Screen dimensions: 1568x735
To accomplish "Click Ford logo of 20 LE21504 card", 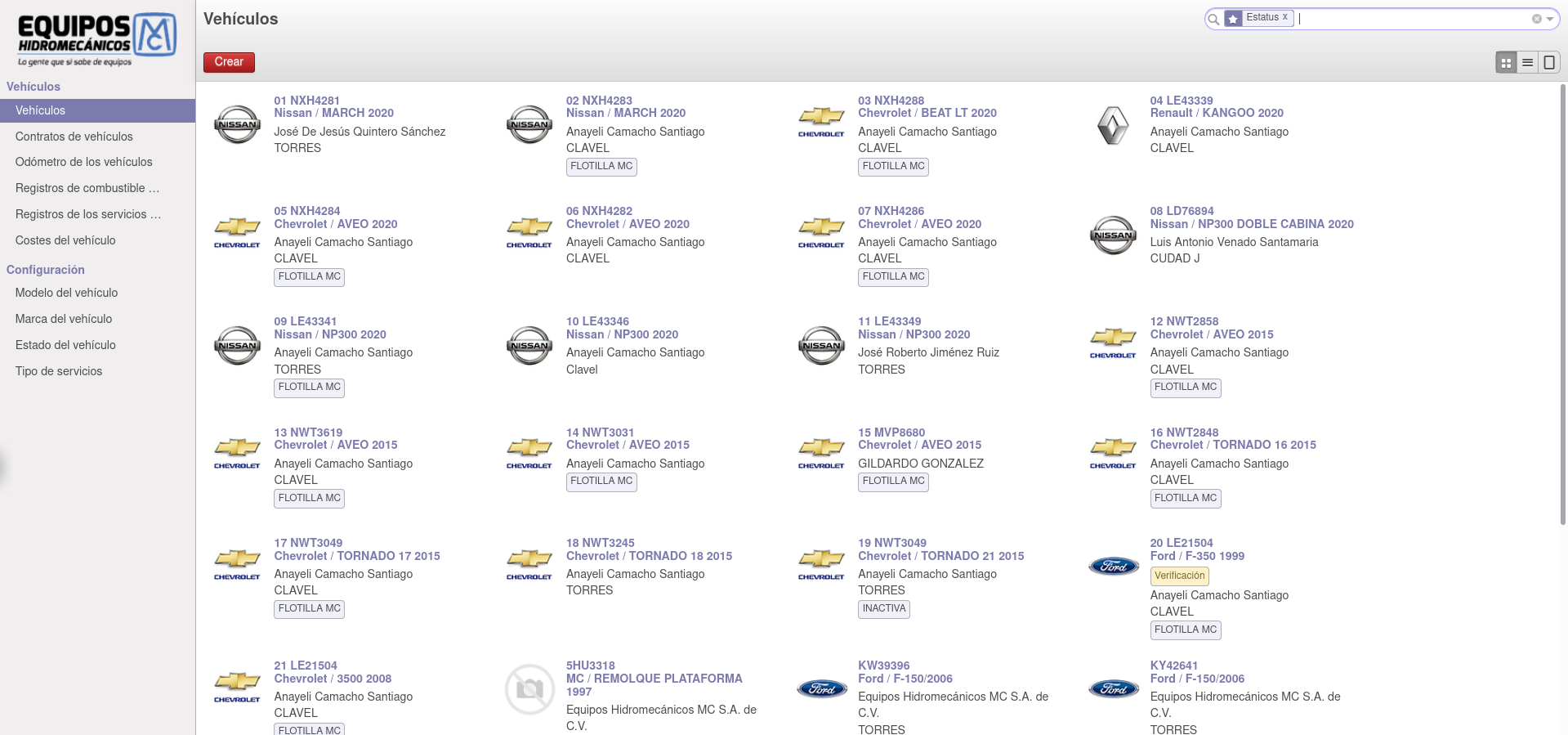I will pyautogui.click(x=1113, y=566).
